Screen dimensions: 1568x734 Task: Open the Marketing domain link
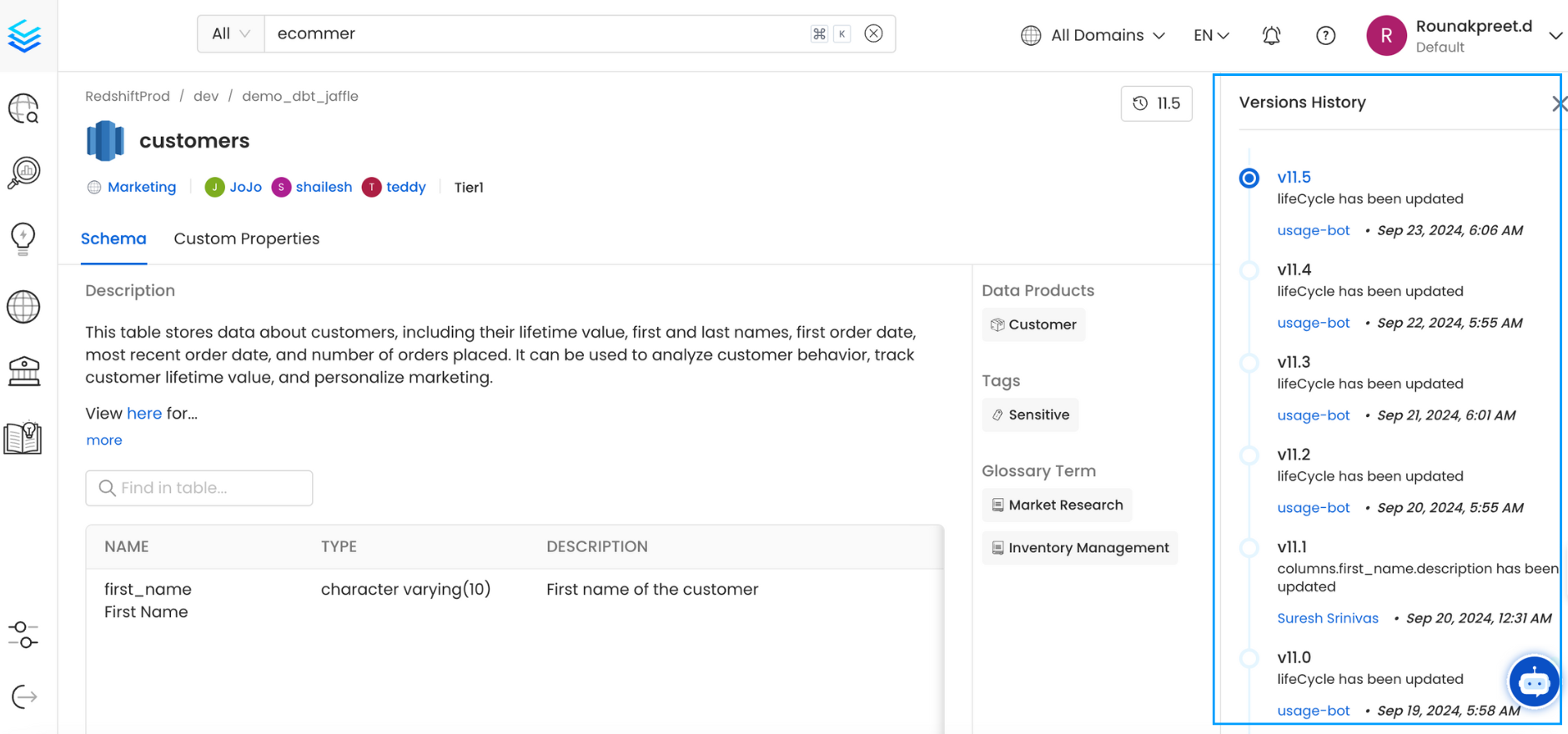142,187
